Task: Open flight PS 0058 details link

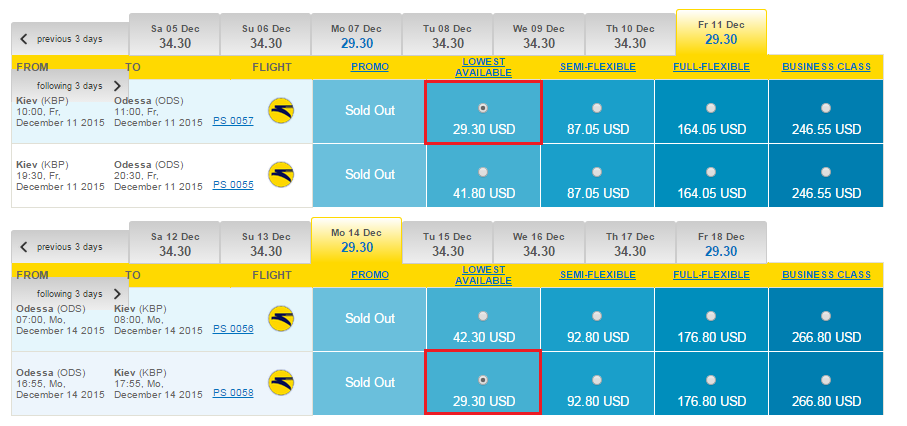Action: click(233, 393)
